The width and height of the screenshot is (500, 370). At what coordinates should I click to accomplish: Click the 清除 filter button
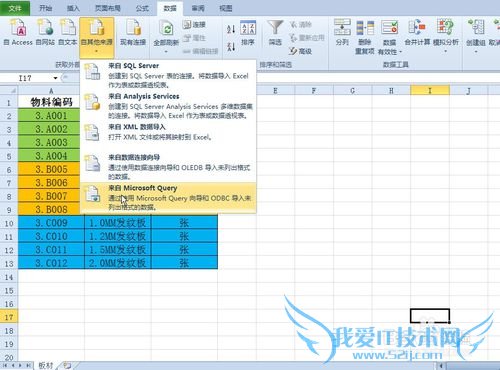300,24
